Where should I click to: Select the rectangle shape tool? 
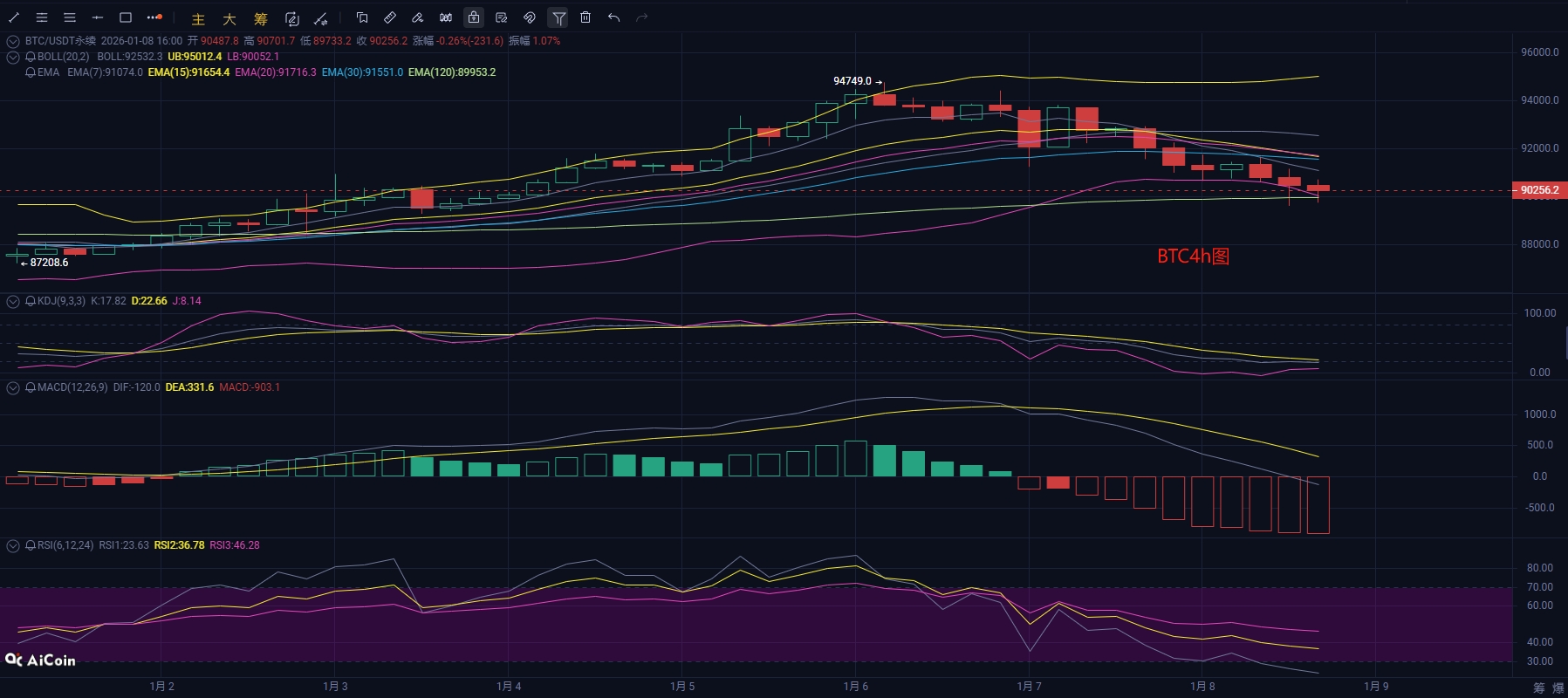click(126, 17)
